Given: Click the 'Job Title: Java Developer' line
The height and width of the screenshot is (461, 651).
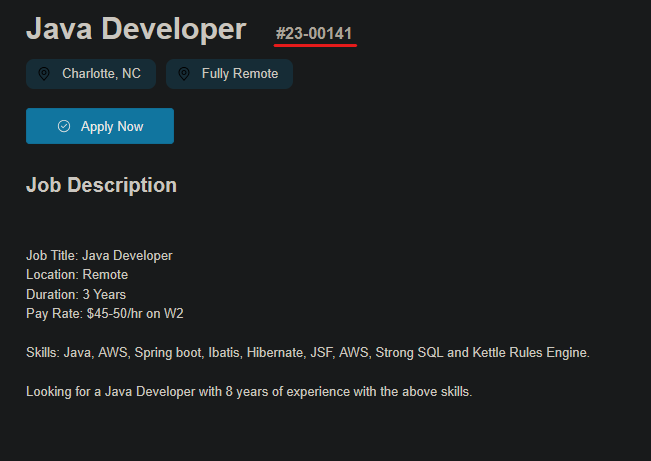Looking at the screenshot, I should (x=99, y=255).
